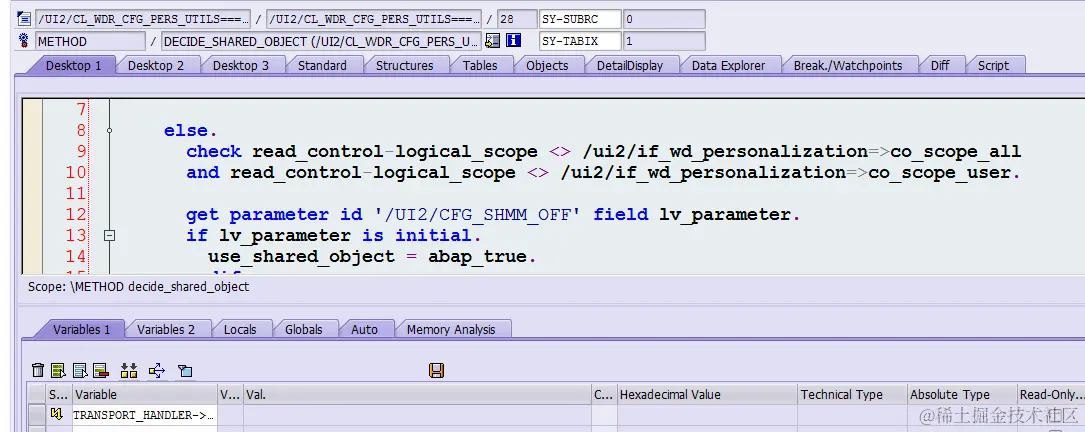The height and width of the screenshot is (432, 1085).
Task: Open the Locals tab
Action: point(239,330)
